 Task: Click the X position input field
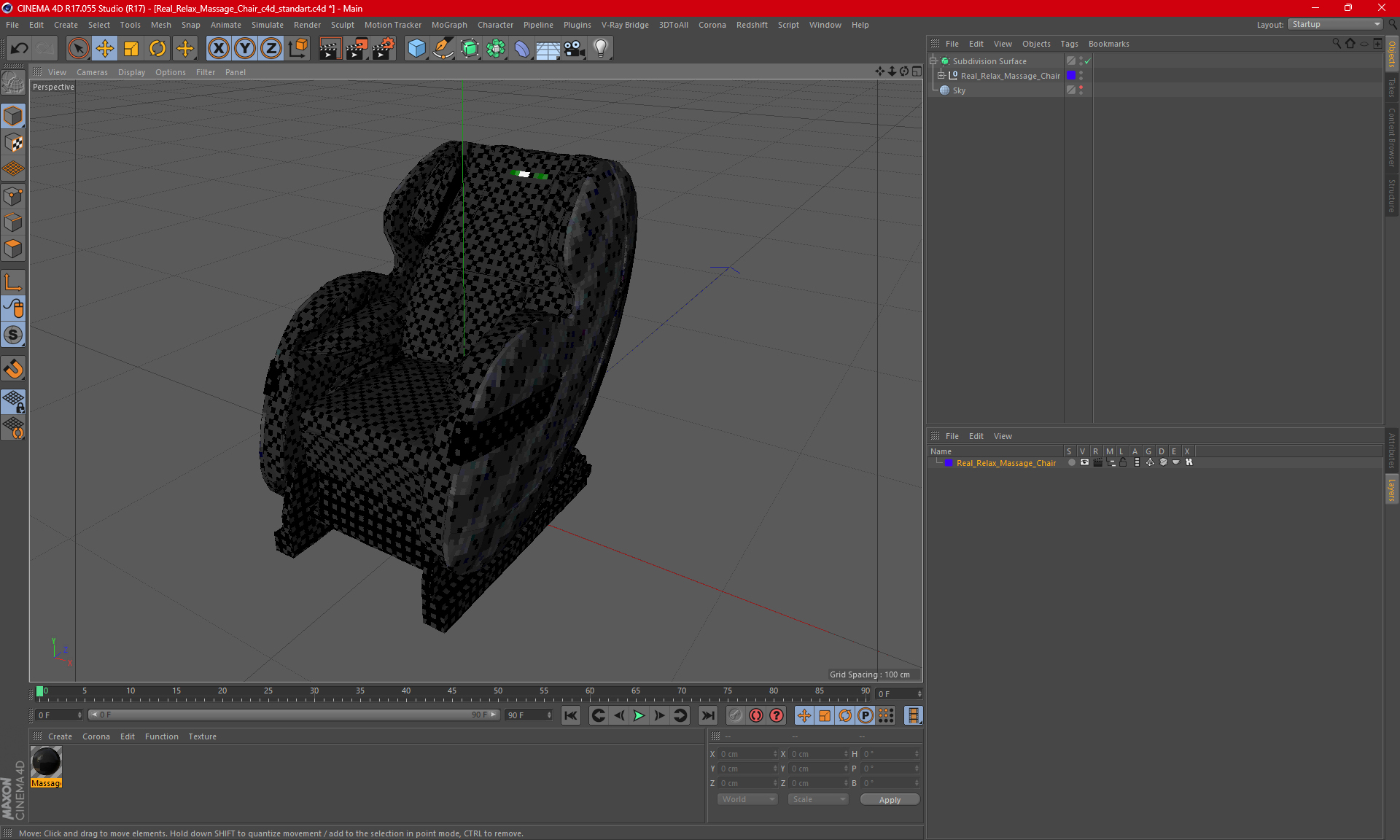(747, 754)
